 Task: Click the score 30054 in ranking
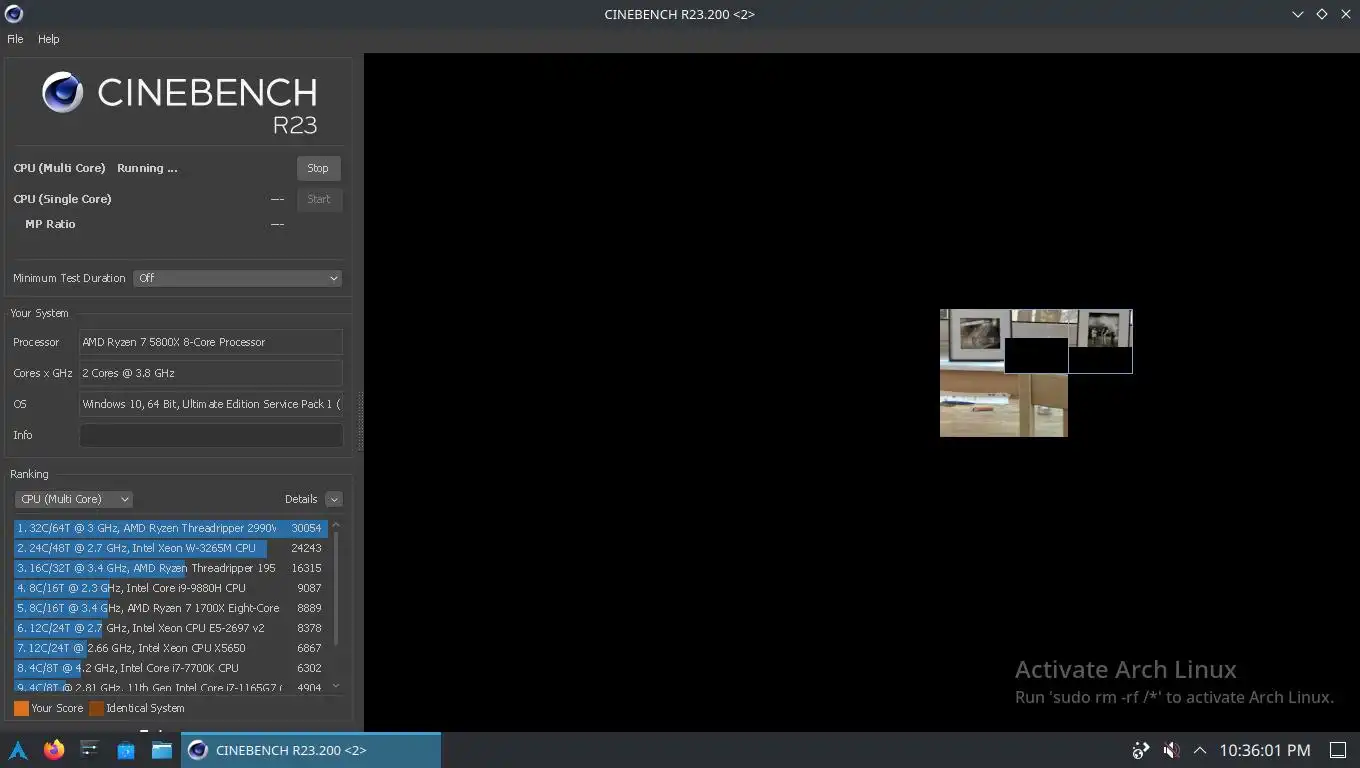pyautogui.click(x=306, y=528)
